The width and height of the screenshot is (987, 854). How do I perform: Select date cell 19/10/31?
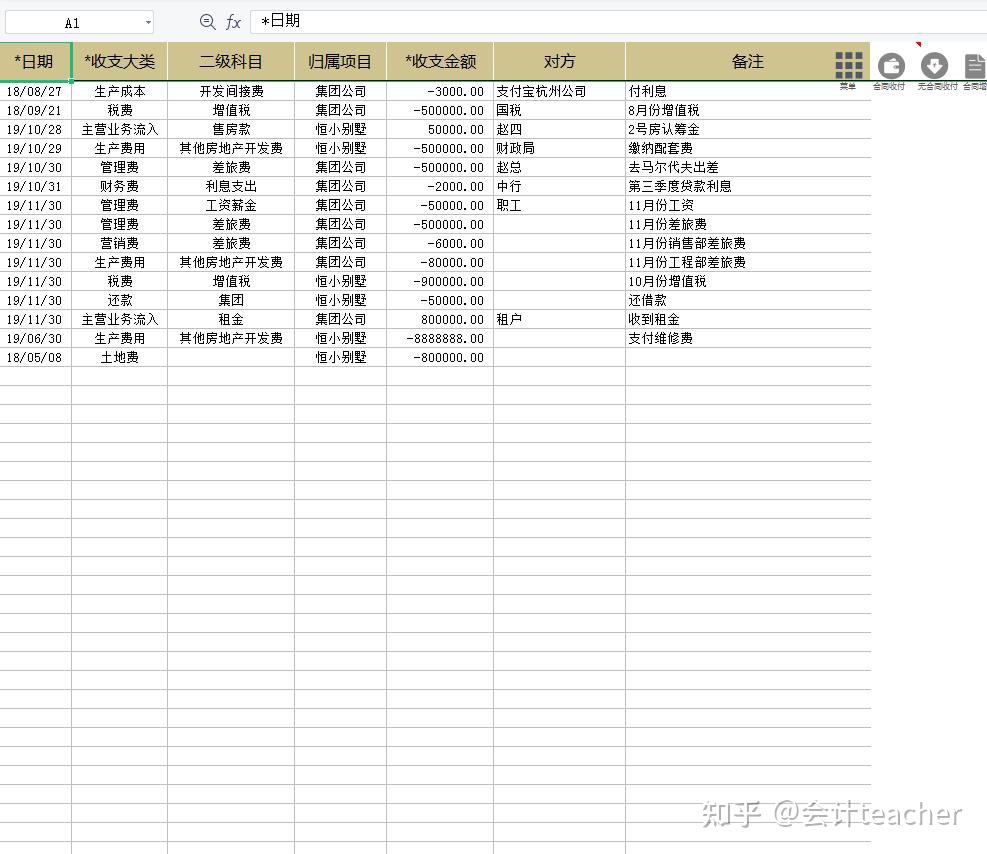click(x=35, y=186)
